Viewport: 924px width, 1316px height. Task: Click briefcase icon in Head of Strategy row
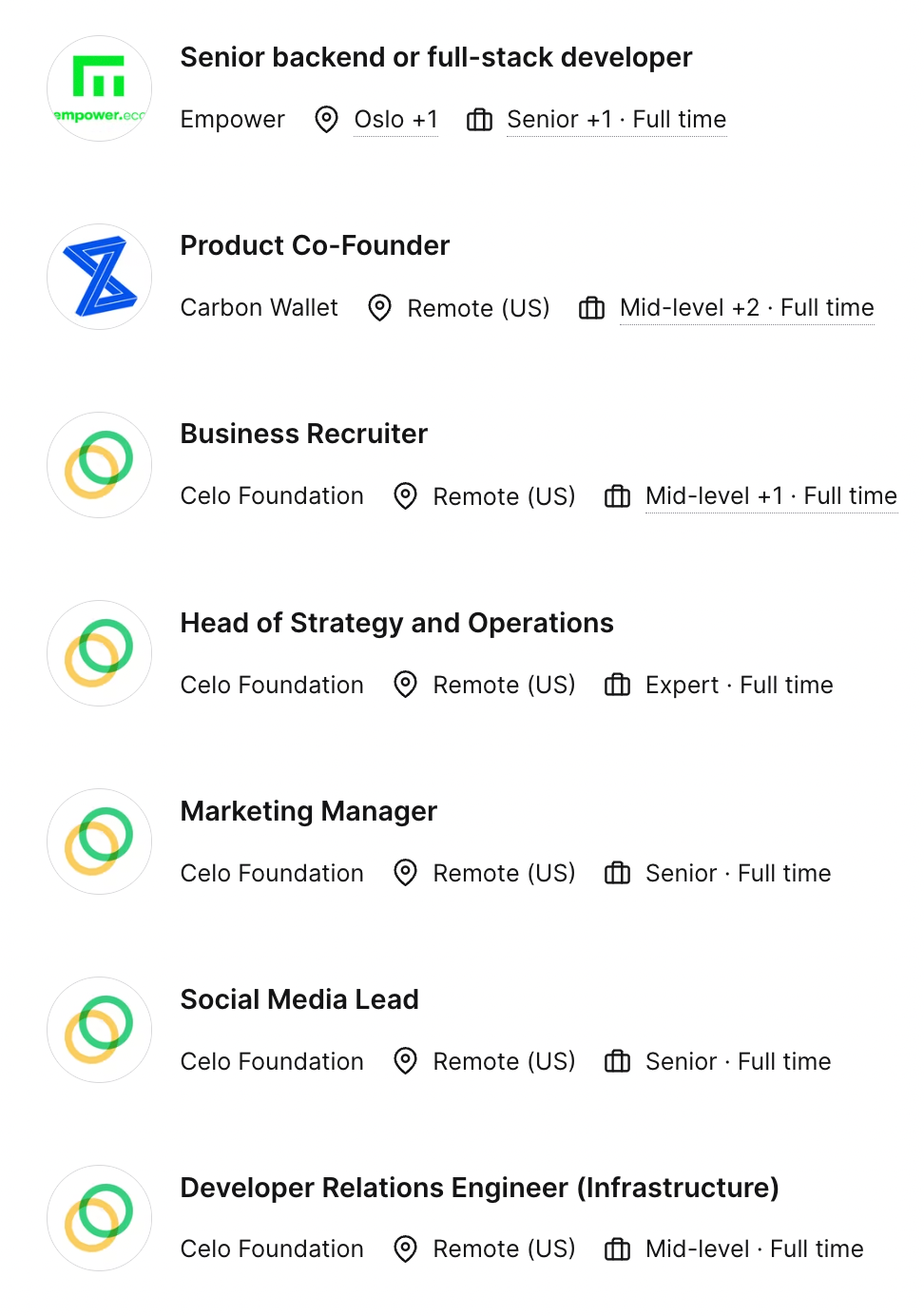click(x=617, y=685)
